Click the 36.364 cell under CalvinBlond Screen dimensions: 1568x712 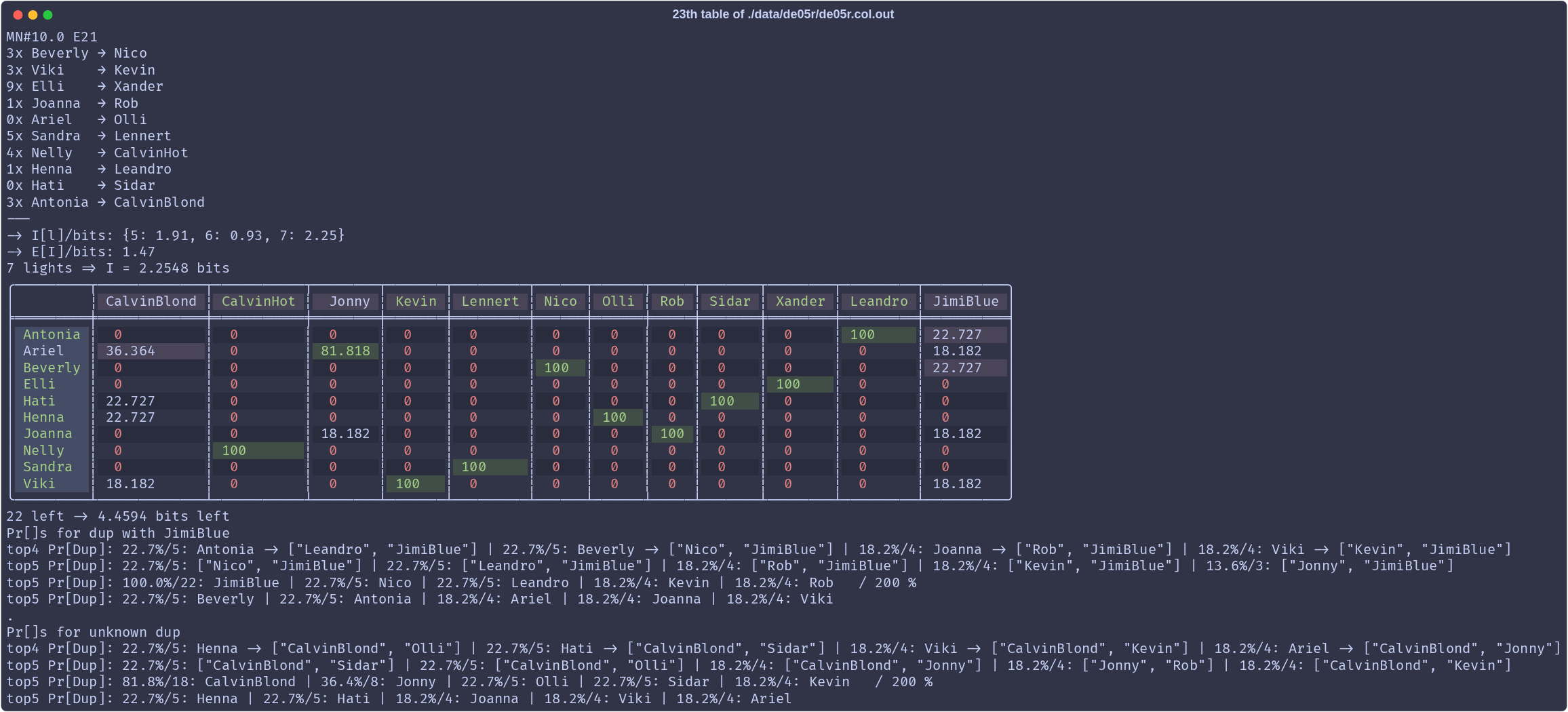(x=130, y=351)
